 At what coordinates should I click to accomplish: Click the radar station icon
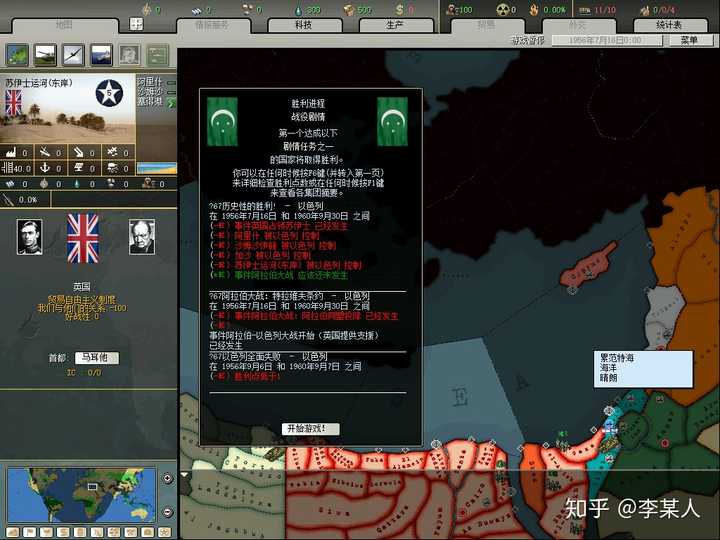(x=79, y=168)
